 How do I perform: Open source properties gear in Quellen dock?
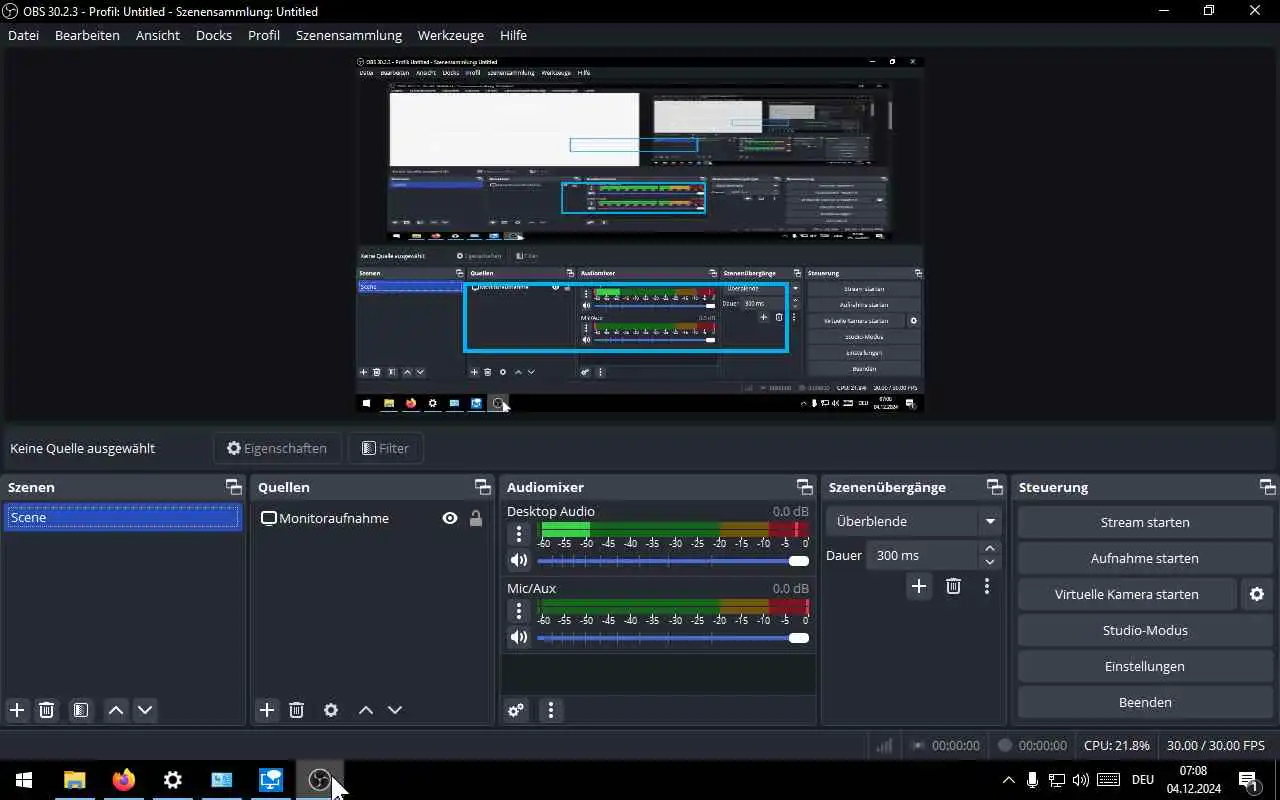pyautogui.click(x=331, y=710)
